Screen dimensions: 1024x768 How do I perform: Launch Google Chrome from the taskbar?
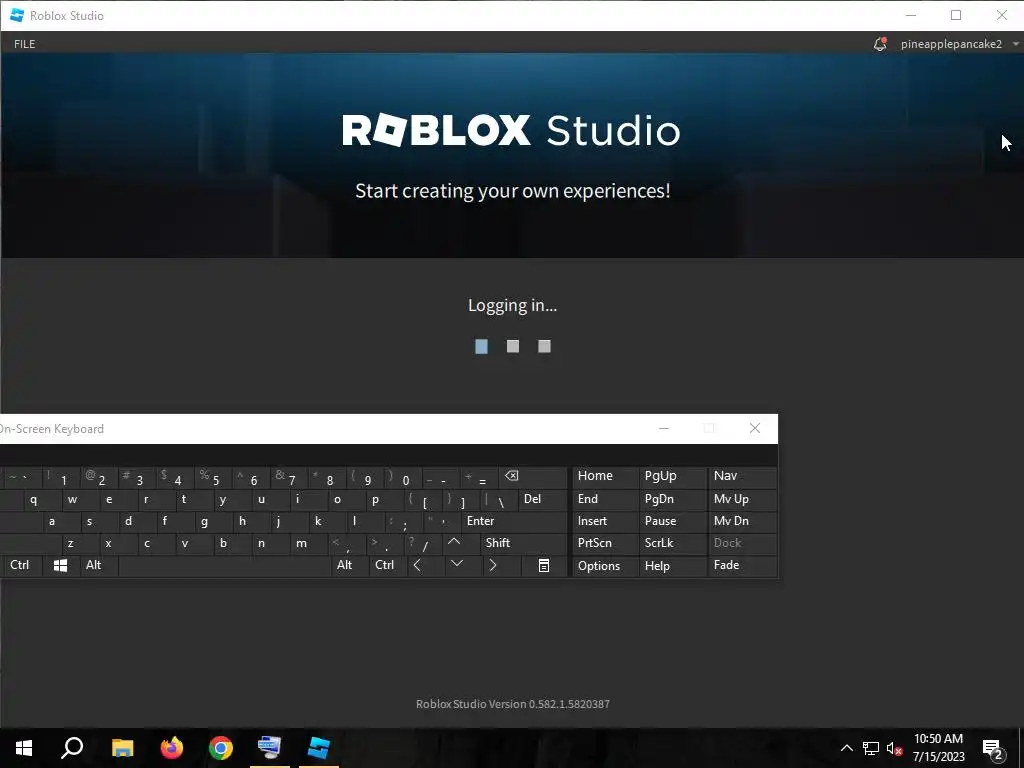(221, 748)
